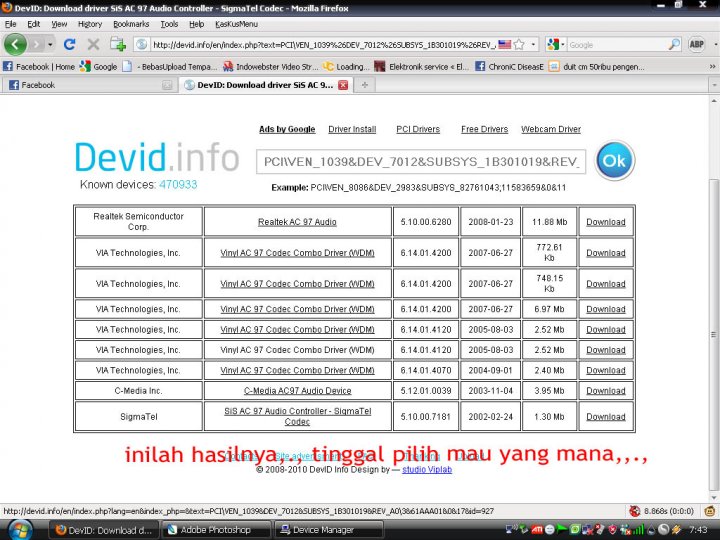The height and width of the screenshot is (540, 720).
Task: Open the Google bookmark in bookmarks toolbar
Action: (98, 67)
